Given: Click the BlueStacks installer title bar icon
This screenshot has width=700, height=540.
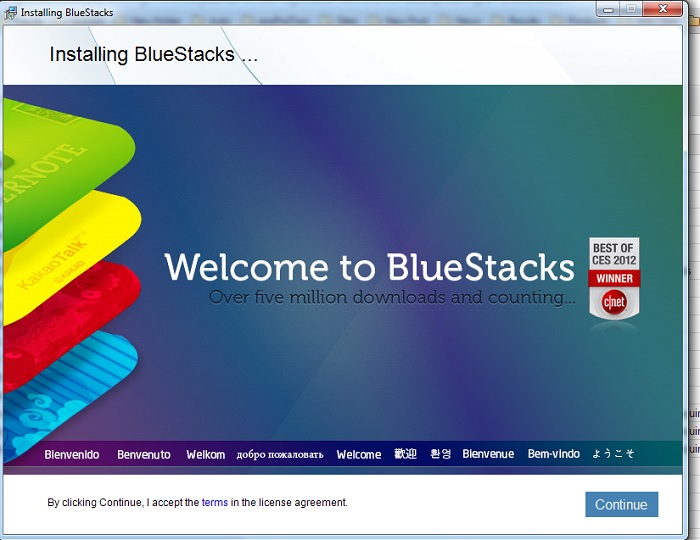Looking at the screenshot, I should (x=10, y=12).
